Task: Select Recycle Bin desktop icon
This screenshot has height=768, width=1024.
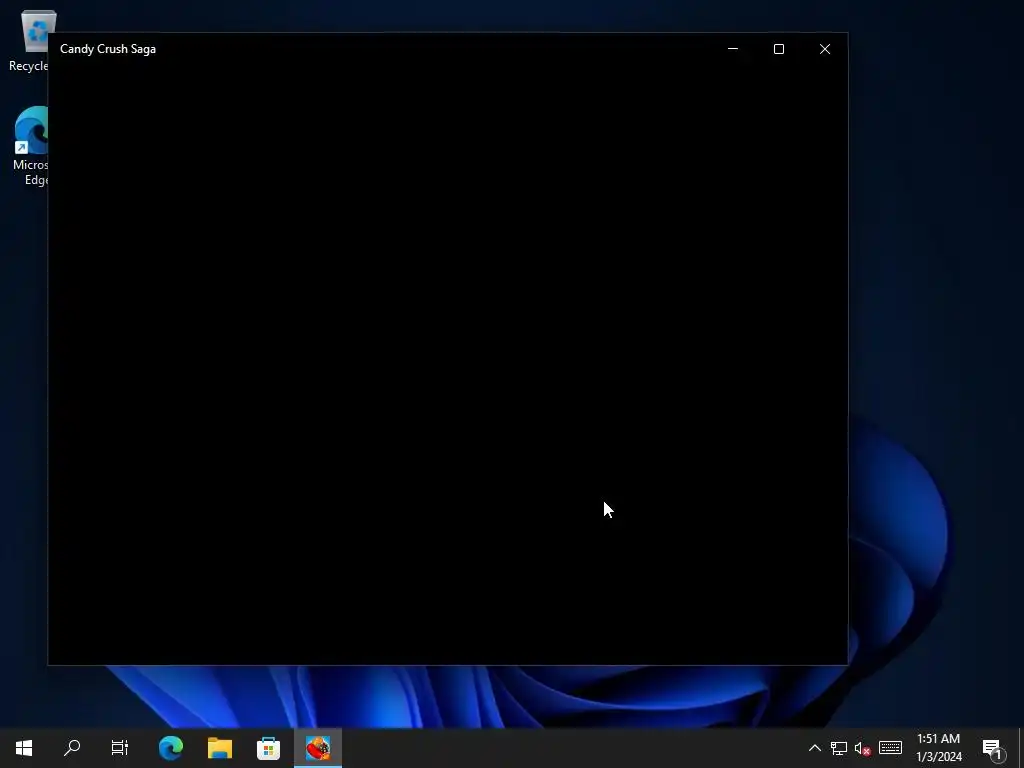Action: [x=29, y=41]
